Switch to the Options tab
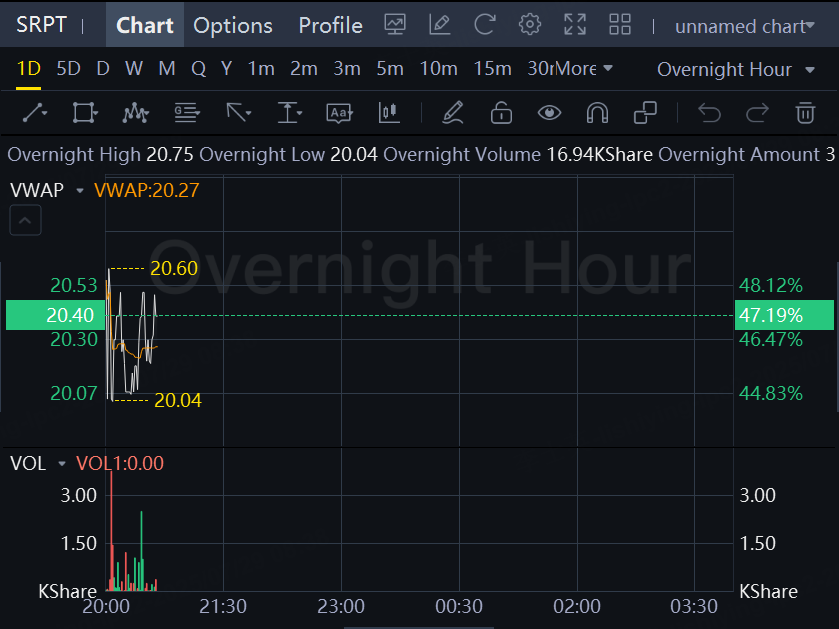The height and width of the screenshot is (629, 839). [233, 25]
